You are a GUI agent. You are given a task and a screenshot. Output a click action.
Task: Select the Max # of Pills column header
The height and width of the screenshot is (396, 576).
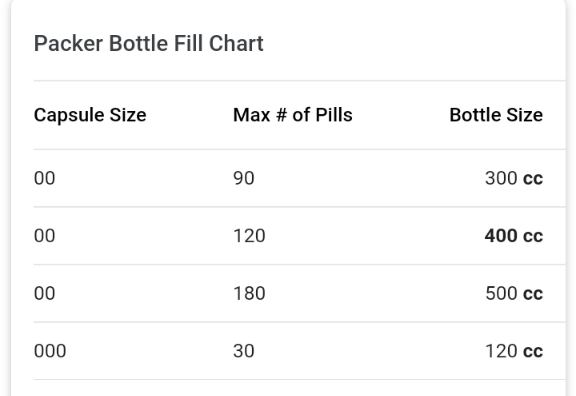pos(293,115)
